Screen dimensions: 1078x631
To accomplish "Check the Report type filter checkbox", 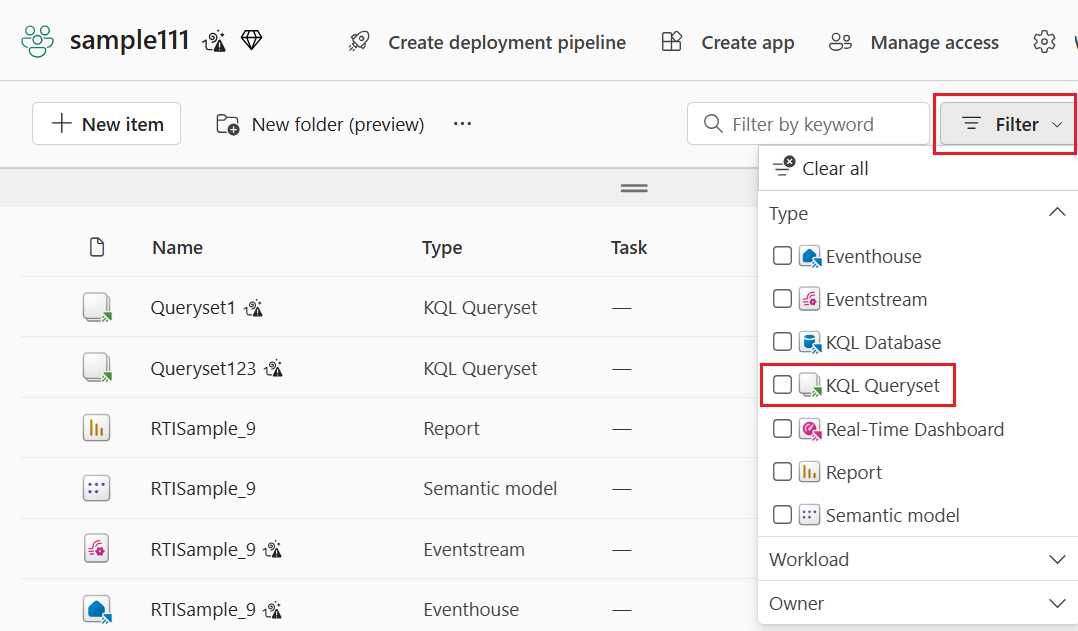I will tap(782, 472).
